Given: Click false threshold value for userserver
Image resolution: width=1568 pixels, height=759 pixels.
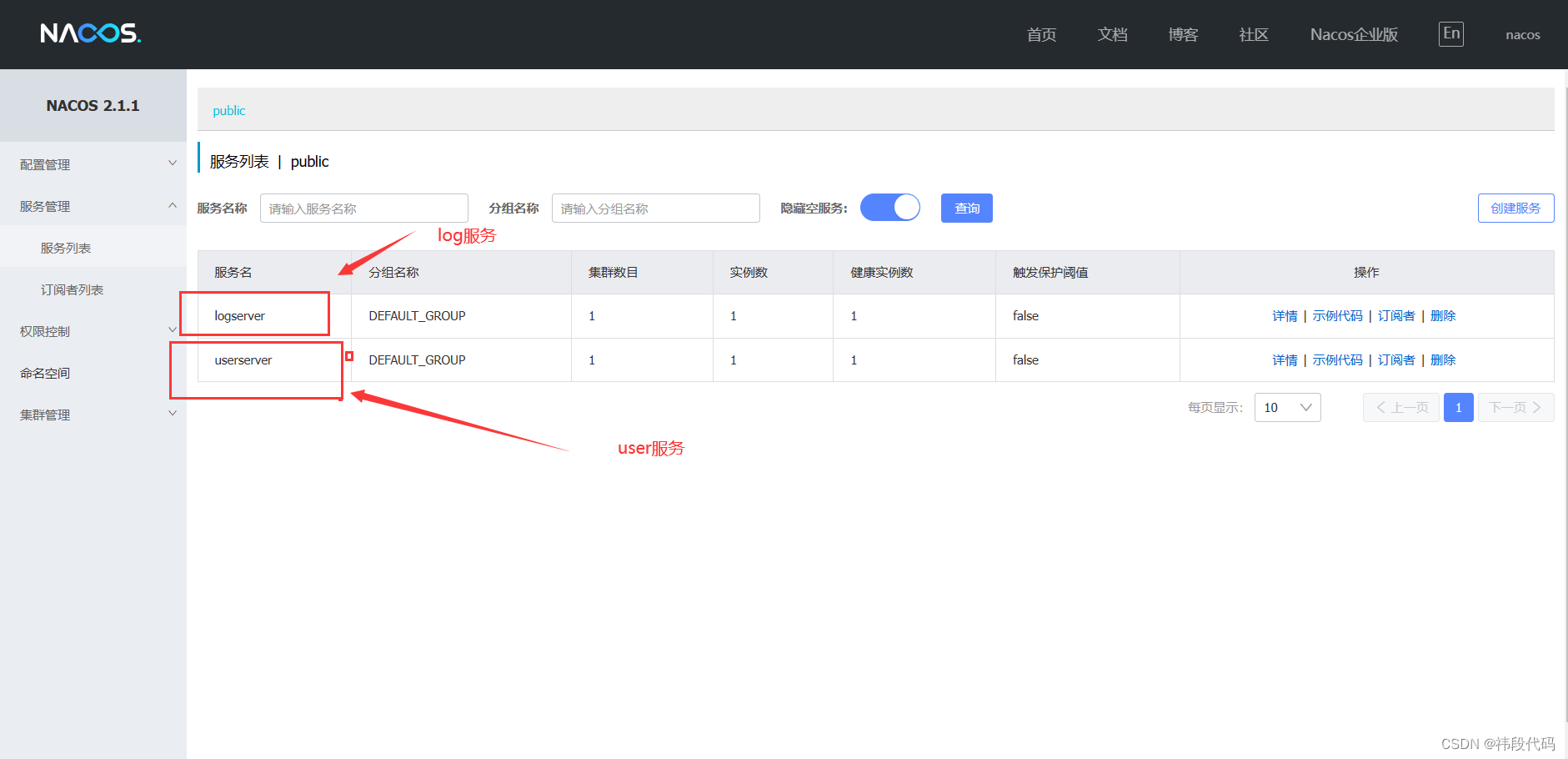Looking at the screenshot, I should 1025,360.
